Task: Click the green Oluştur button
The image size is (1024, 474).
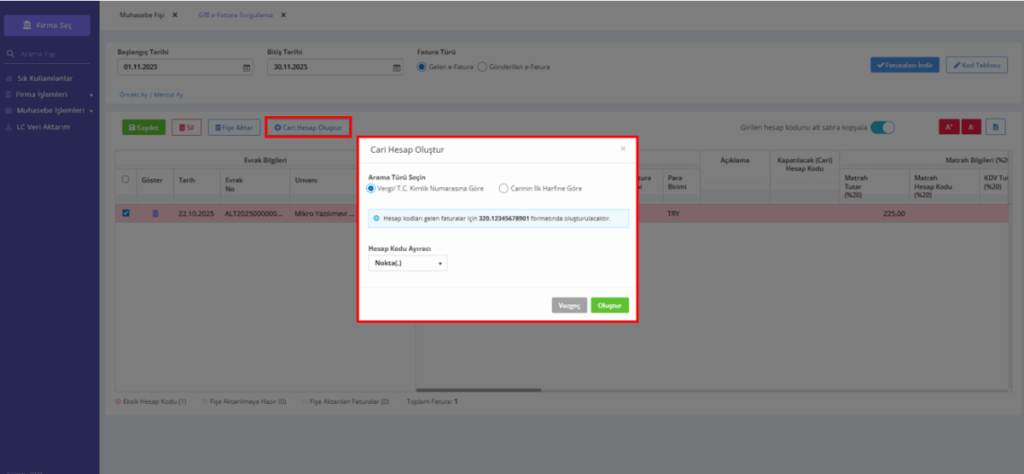Action: 610,306
